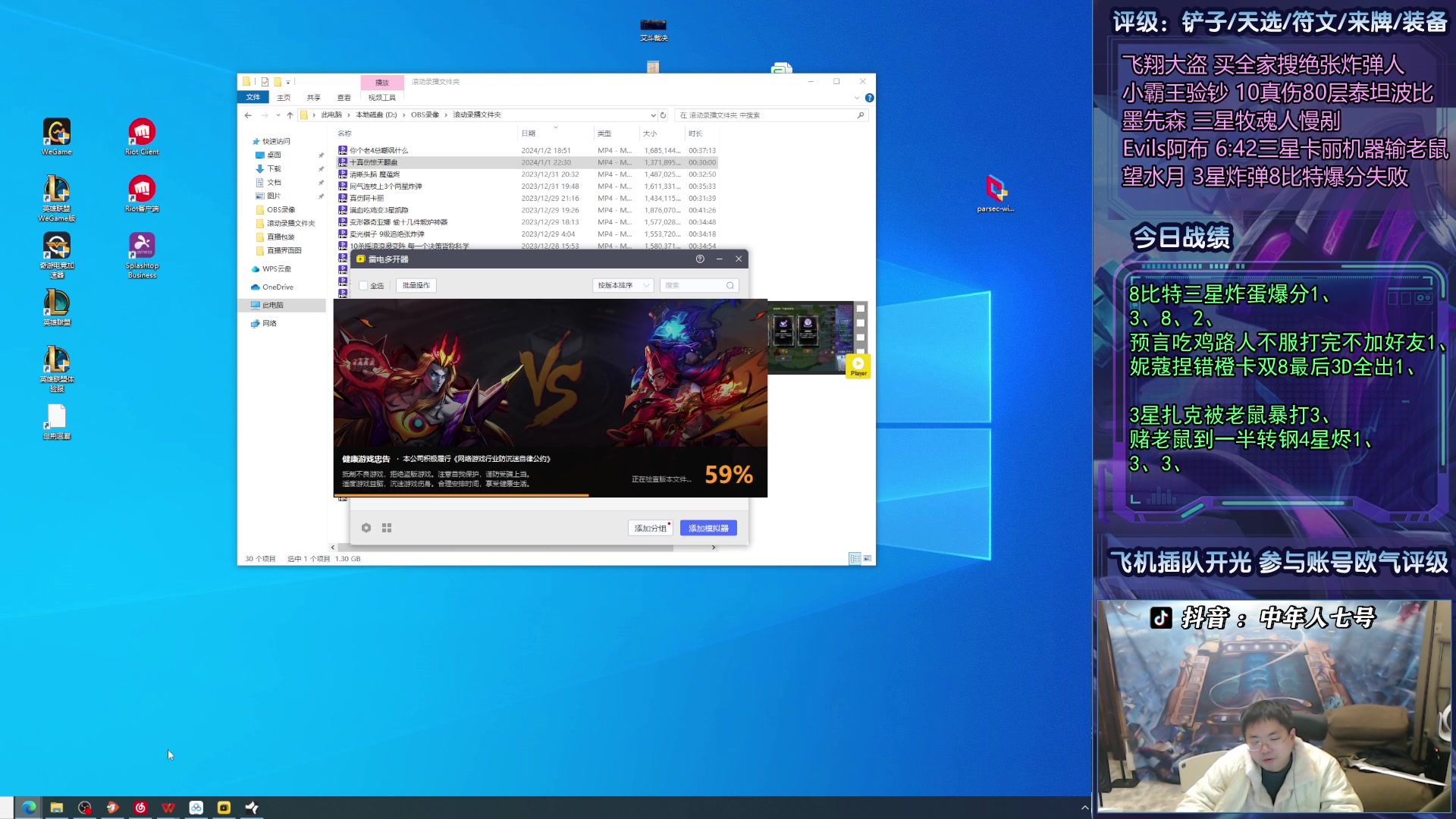Expand the Explorer address history dropdown
The image size is (1456, 819).
653,115
